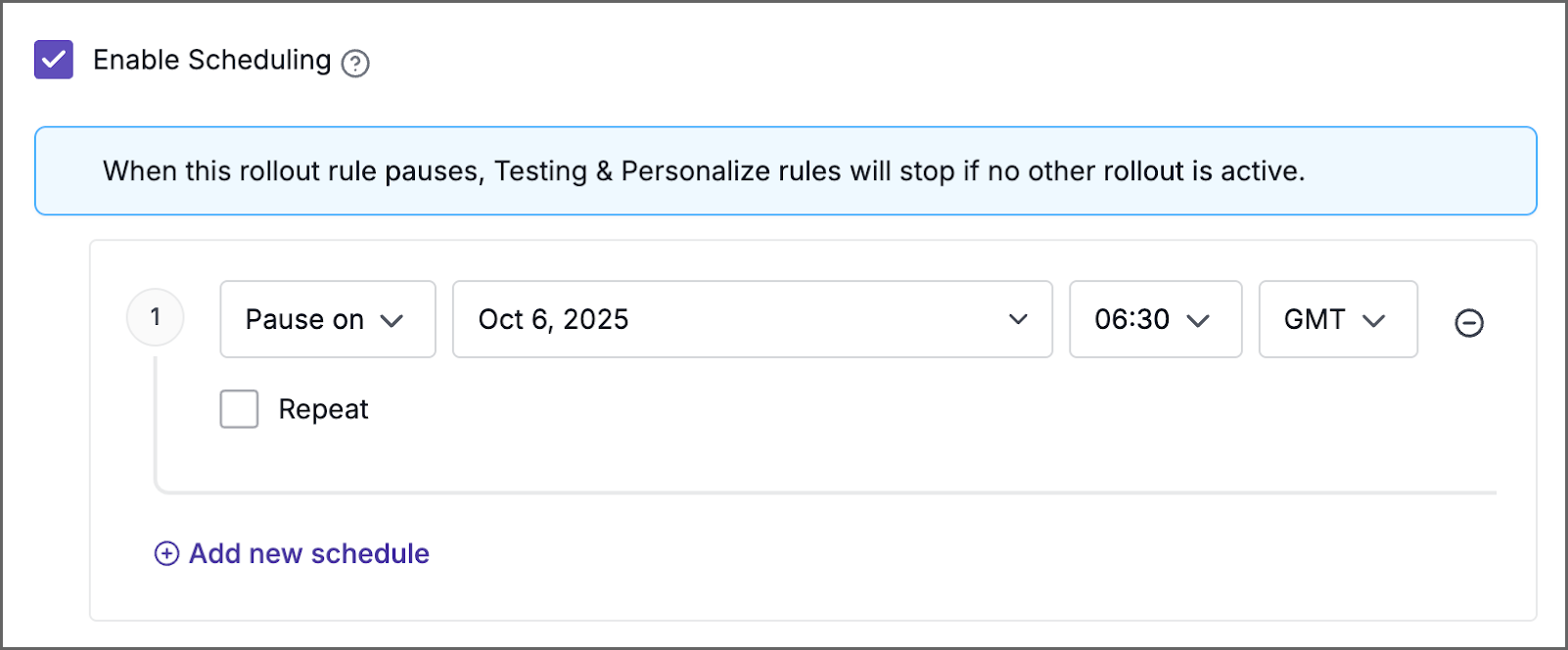
Task: Click the remove schedule minus icon
Action: pos(1469,322)
